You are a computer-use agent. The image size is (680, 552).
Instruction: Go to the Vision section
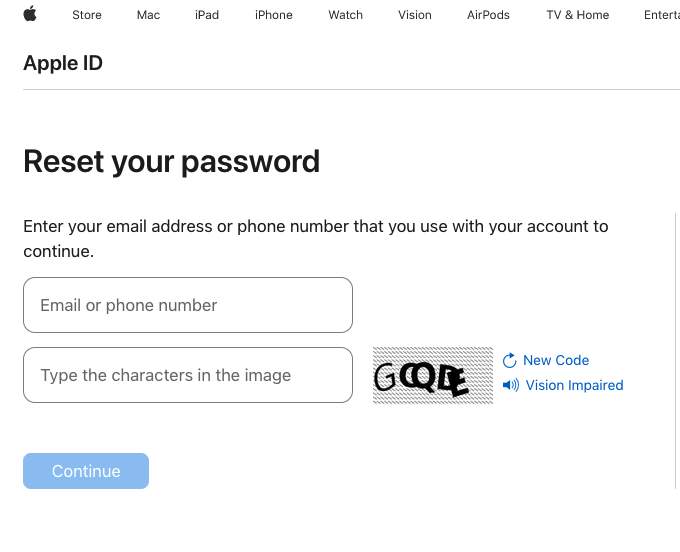click(415, 15)
